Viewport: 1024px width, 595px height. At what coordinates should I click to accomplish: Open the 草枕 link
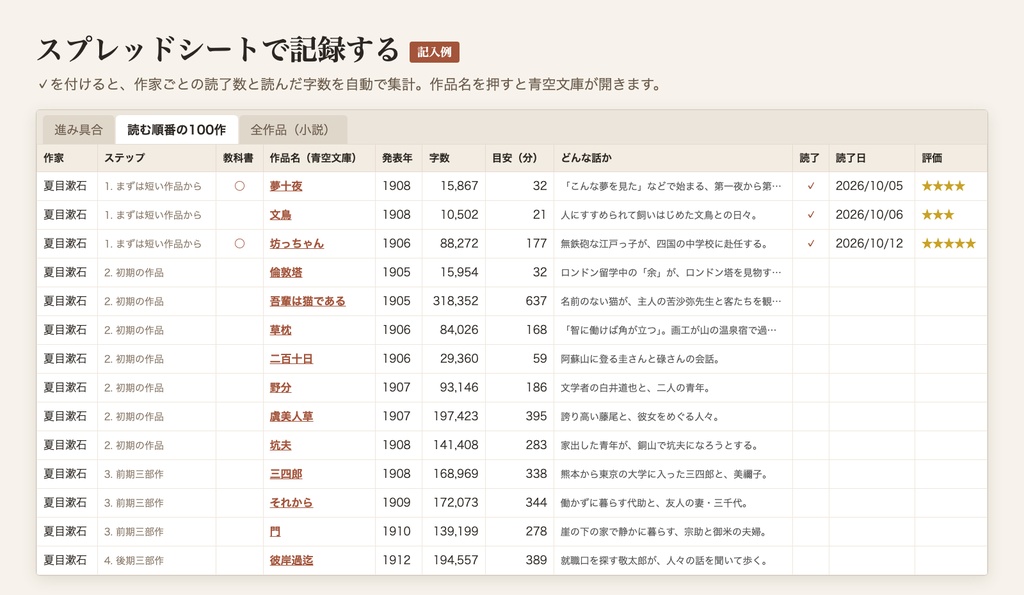[280, 330]
